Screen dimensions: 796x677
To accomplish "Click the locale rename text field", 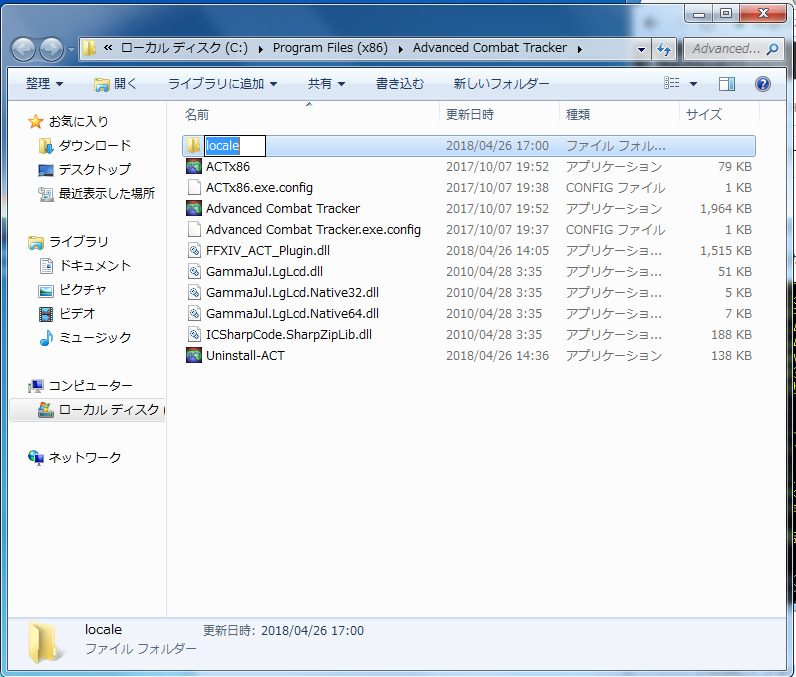I will tap(235, 146).
